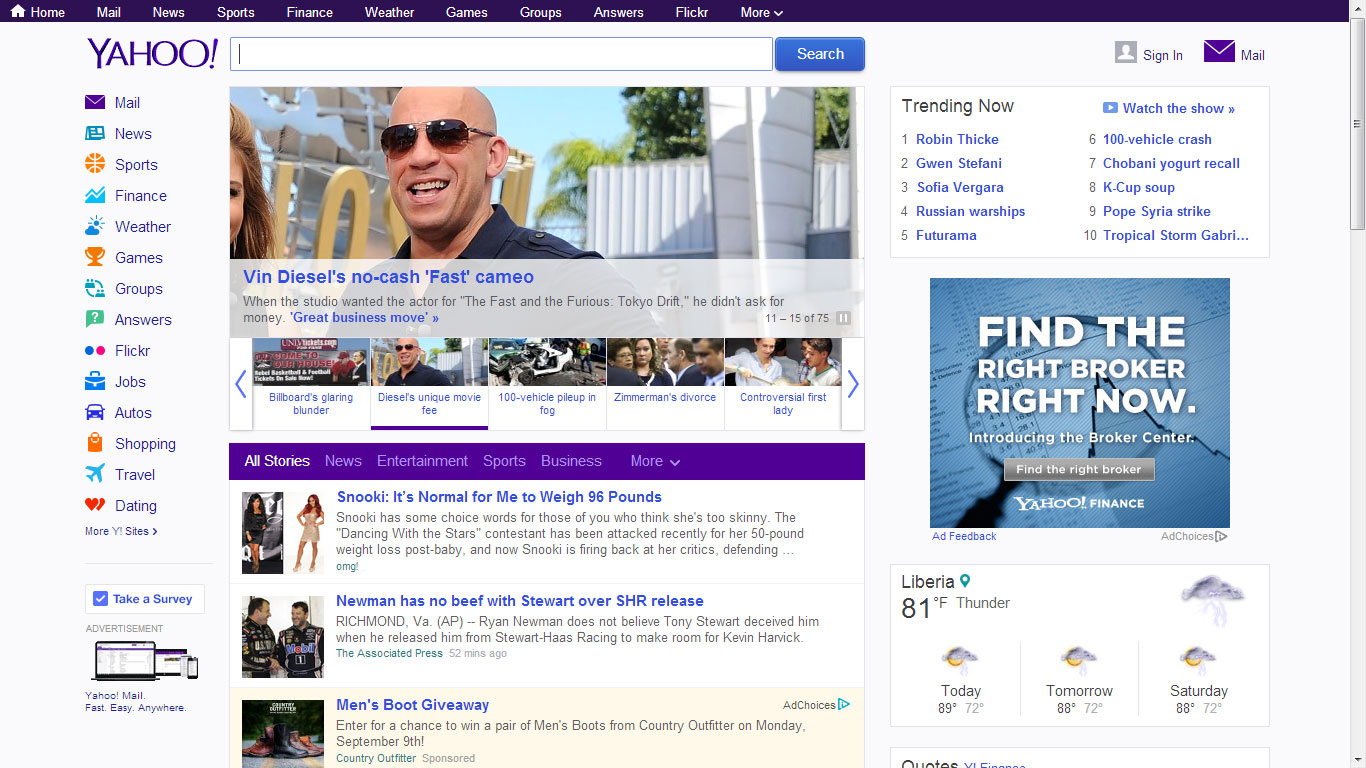
Task: Open Weather from the sidebar sun icon
Action: [94, 226]
